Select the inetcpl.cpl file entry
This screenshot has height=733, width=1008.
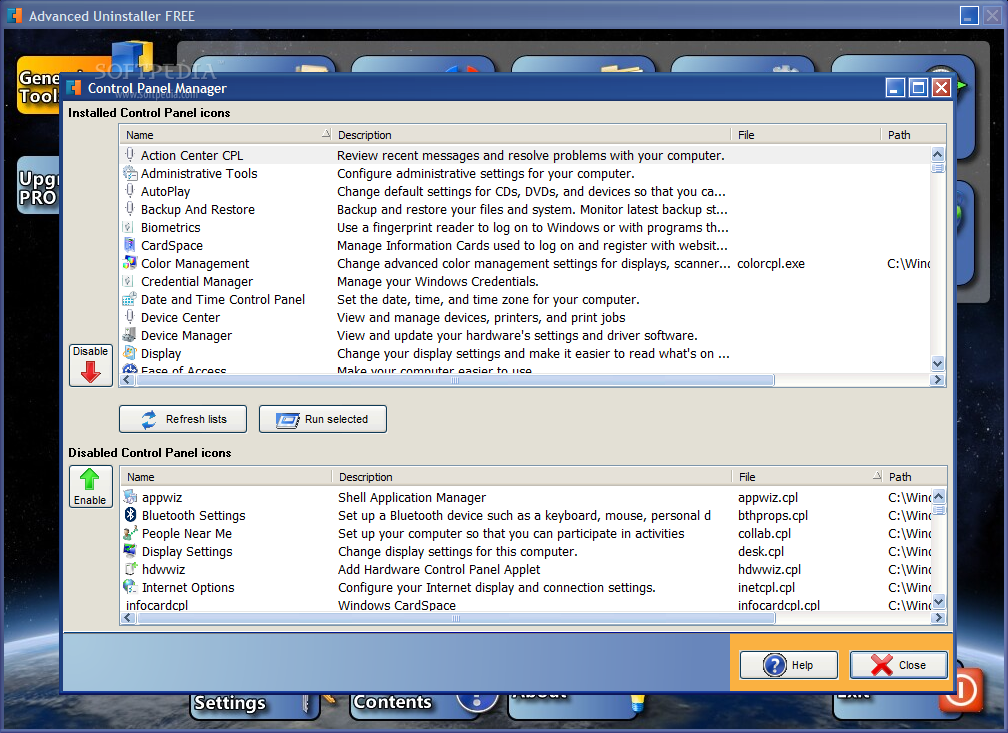click(766, 588)
